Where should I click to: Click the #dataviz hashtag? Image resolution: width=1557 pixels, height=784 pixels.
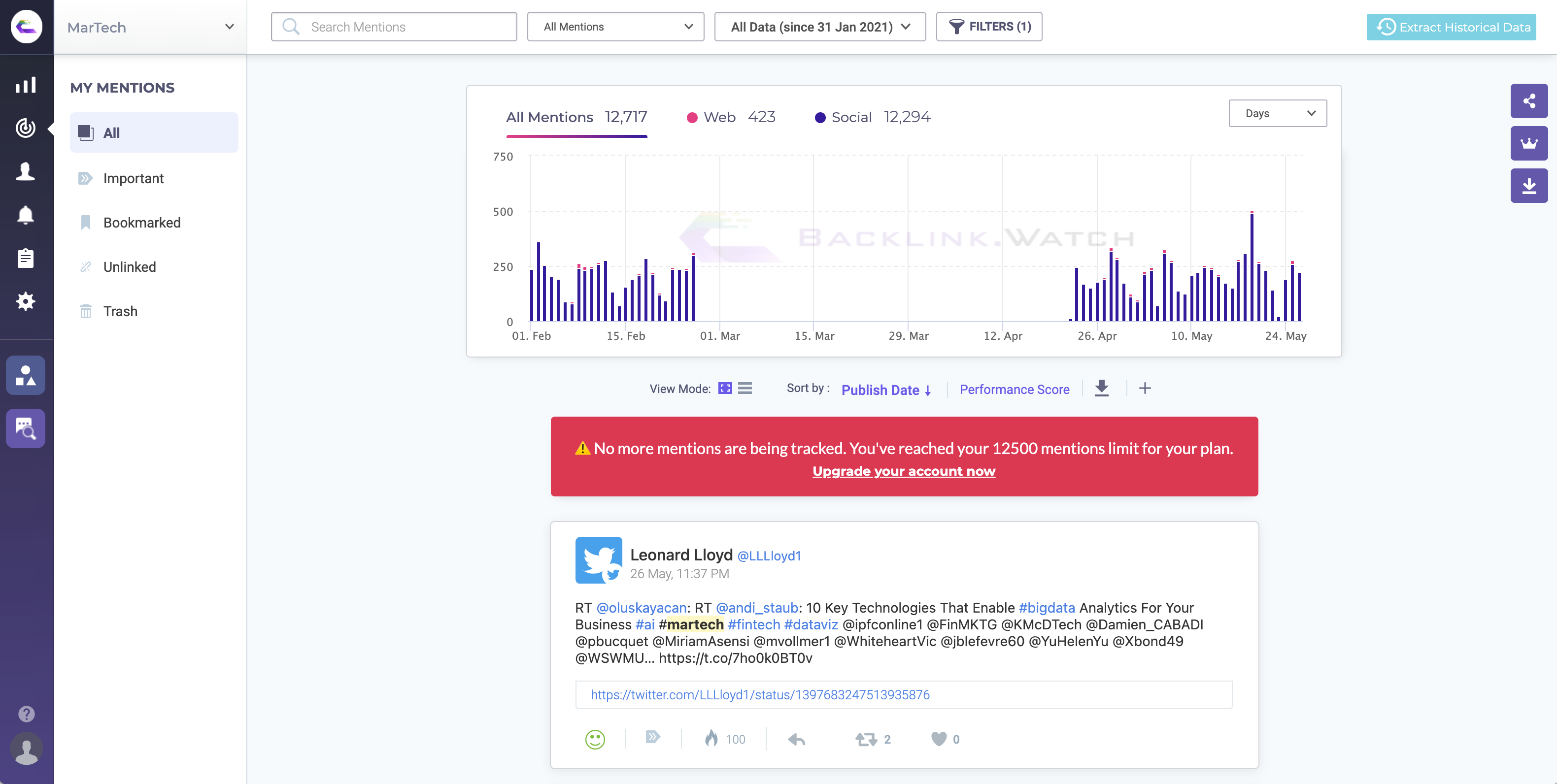(811, 624)
